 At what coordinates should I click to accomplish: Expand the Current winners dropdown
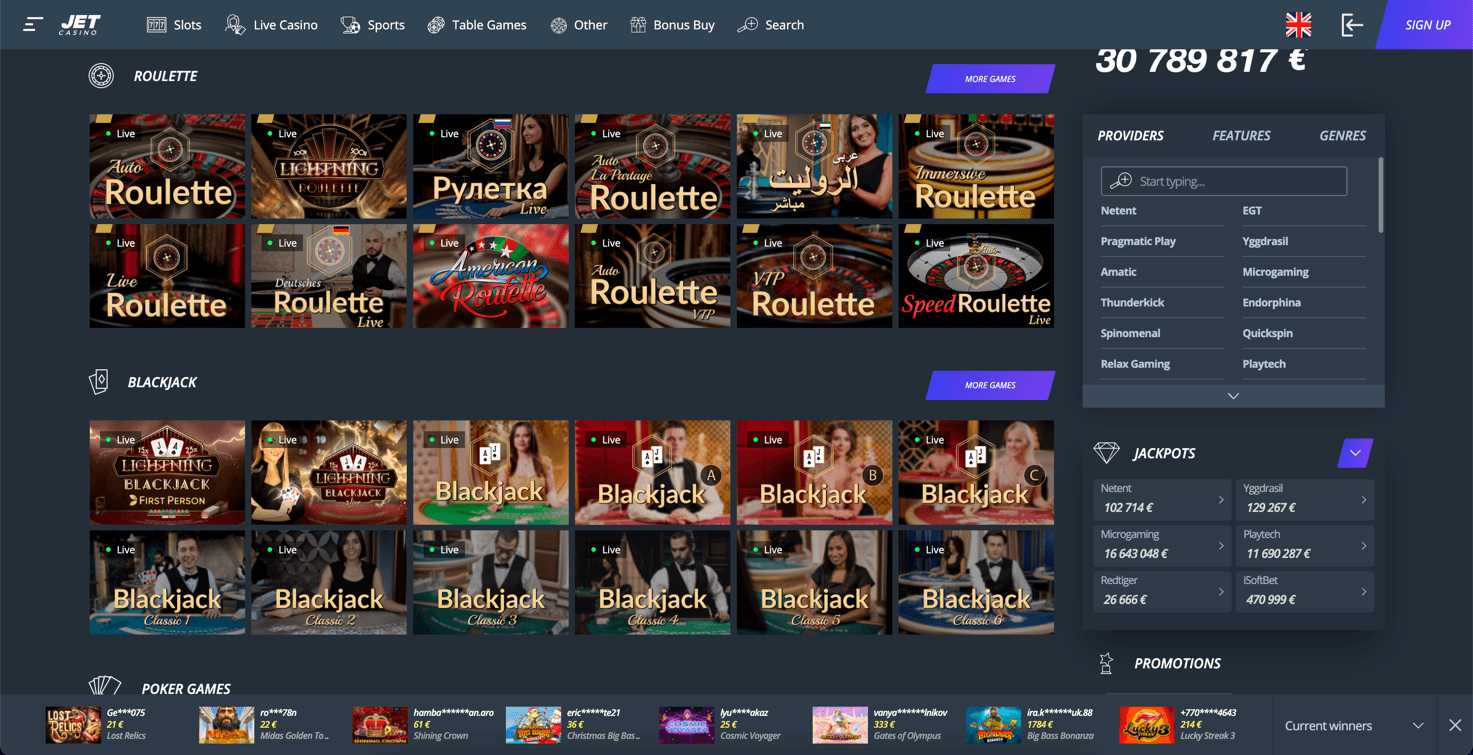pos(1418,726)
